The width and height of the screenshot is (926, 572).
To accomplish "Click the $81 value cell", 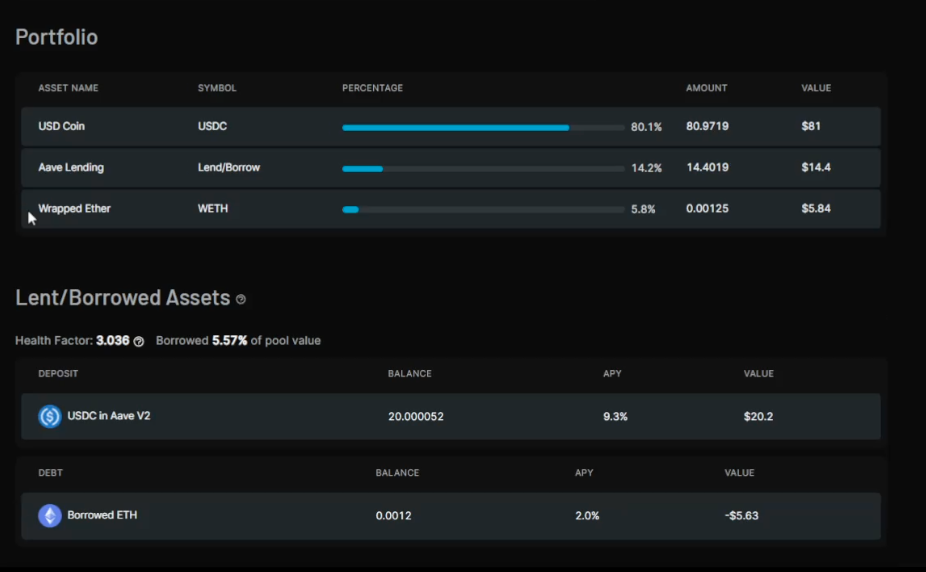I will coord(811,126).
